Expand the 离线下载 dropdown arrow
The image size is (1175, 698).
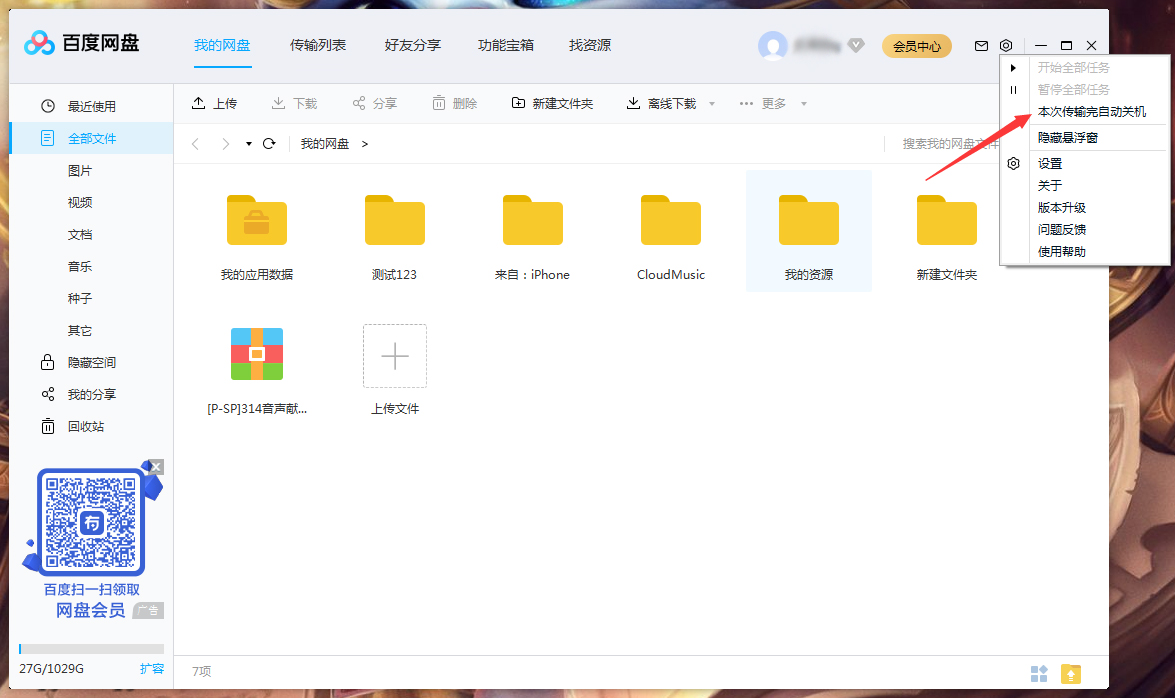(x=710, y=102)
